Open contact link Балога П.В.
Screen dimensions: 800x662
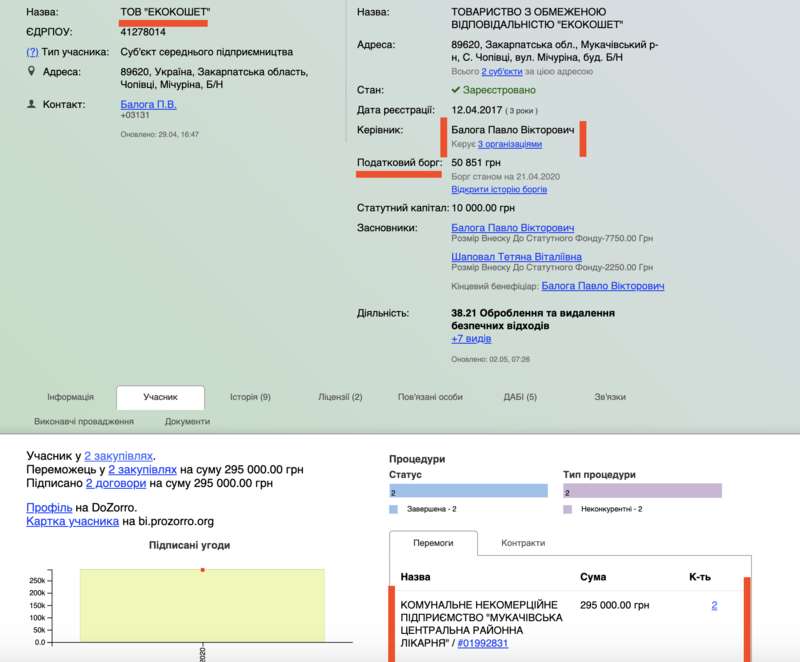(148, 104)
